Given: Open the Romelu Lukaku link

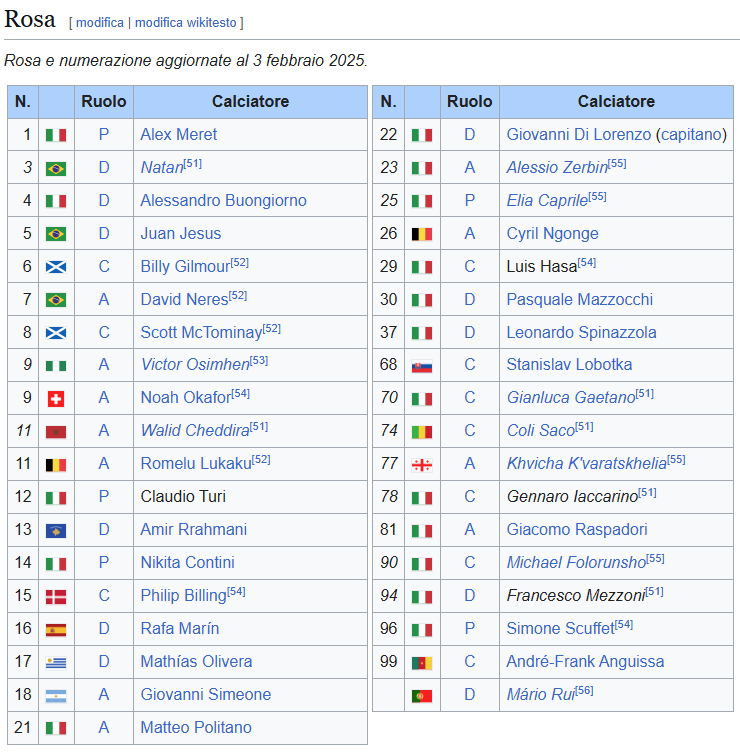Looking at the screenshot, I should click(x=196, y=464).
